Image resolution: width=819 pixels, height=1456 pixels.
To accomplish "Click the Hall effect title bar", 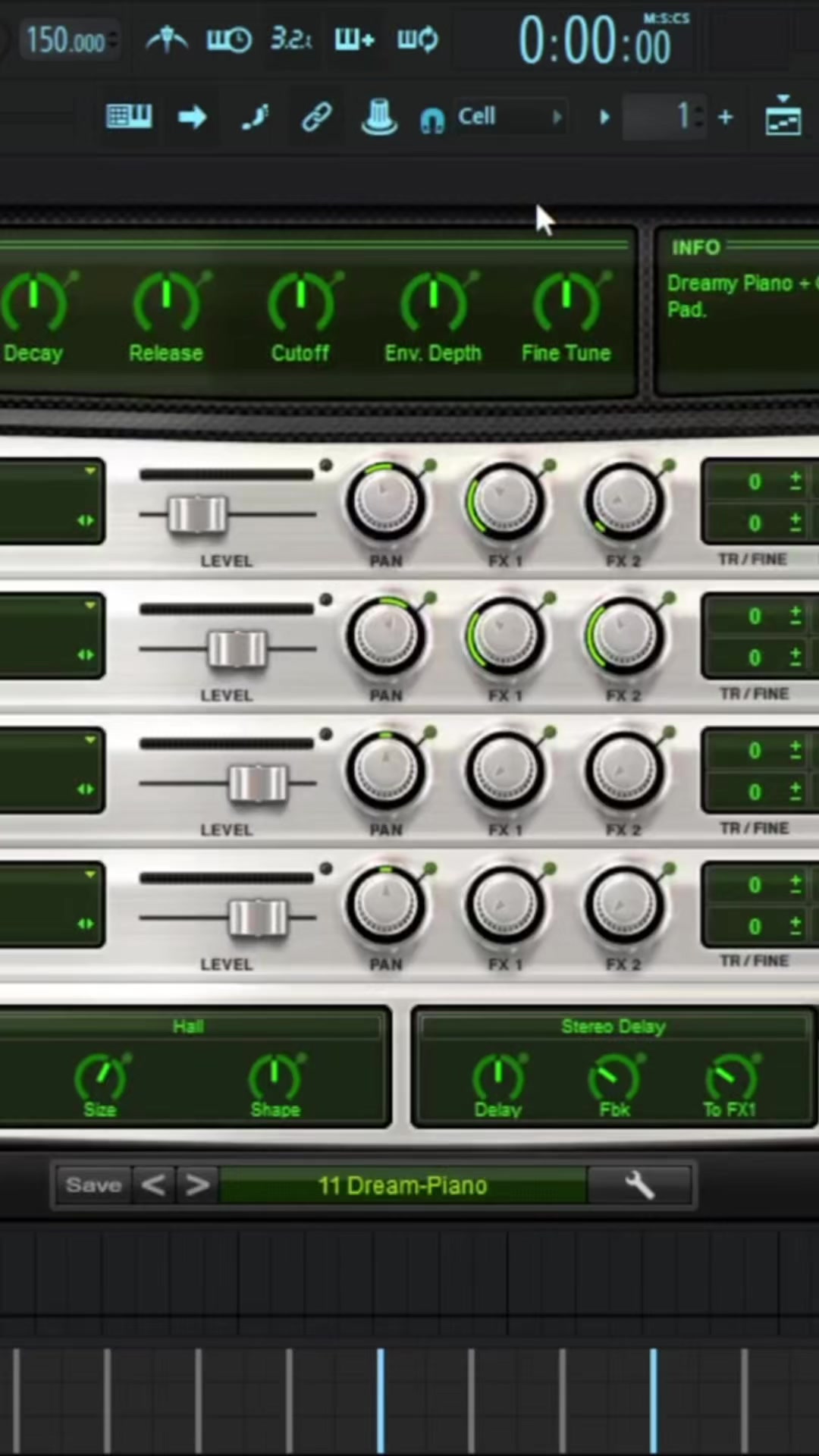I will (x=190, y=1026).
